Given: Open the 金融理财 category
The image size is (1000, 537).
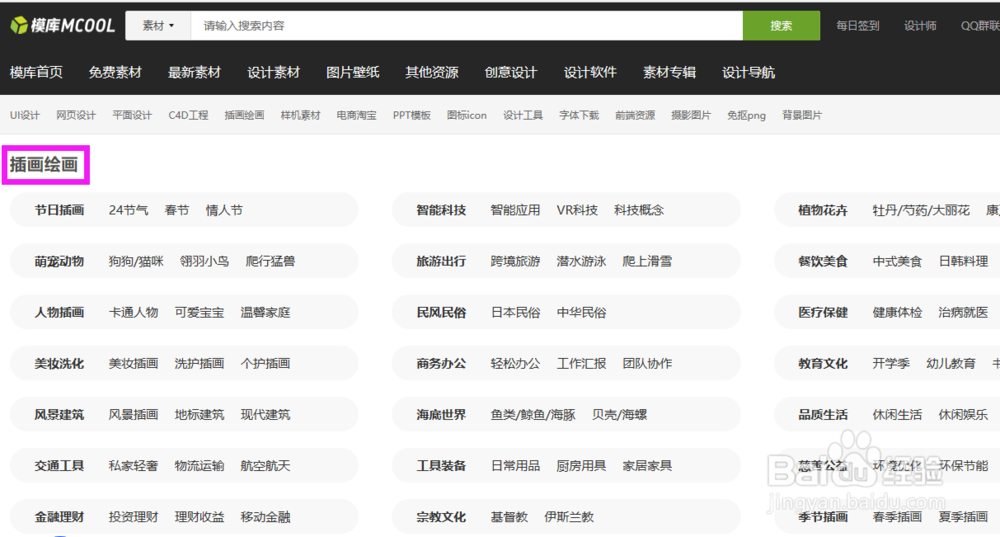Looking at the screenshot, I should [x=59, y=517].
